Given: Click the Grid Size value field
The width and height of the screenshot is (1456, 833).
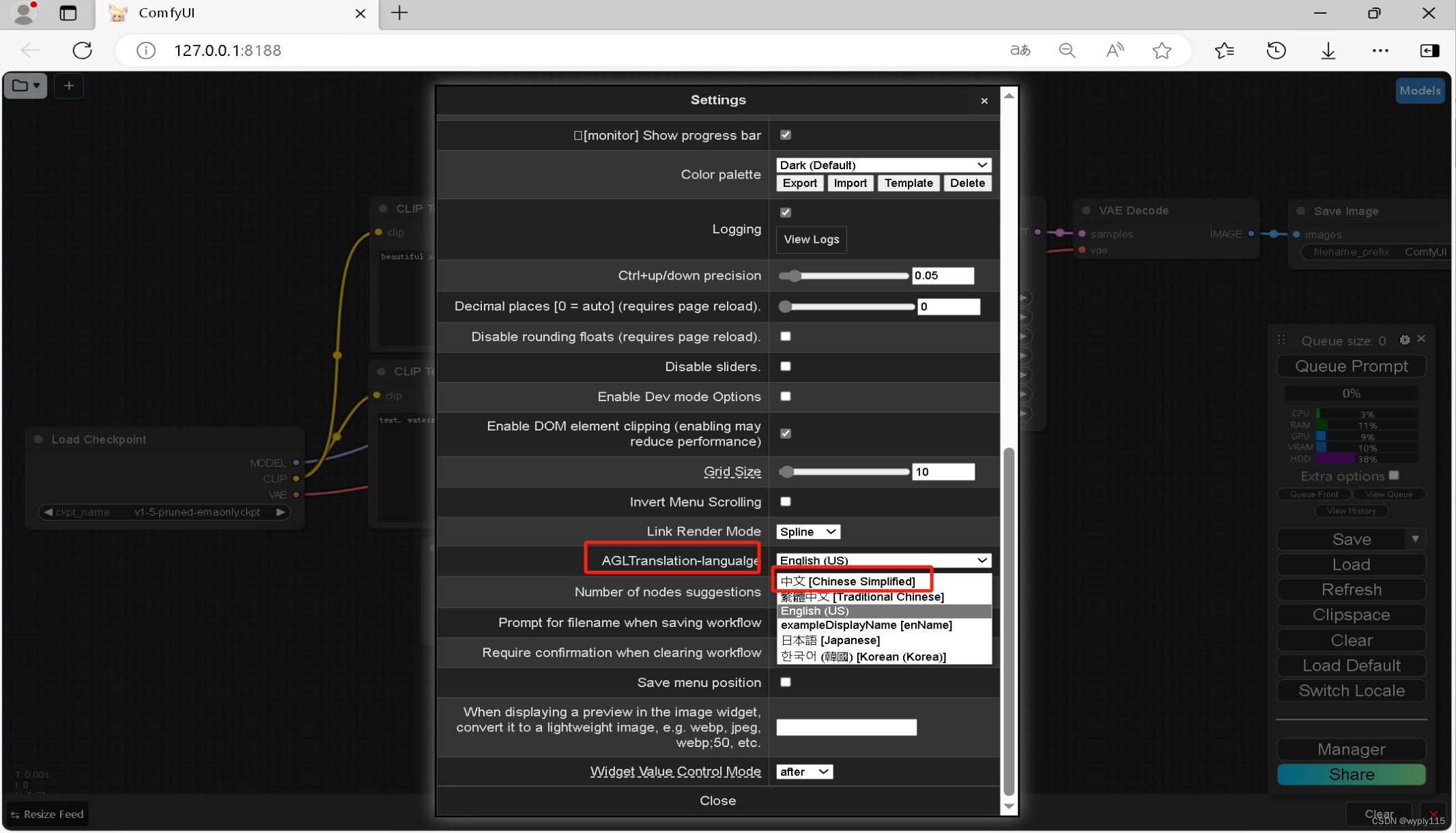Looking at the screenshot, I should click(x=943, y=471).
